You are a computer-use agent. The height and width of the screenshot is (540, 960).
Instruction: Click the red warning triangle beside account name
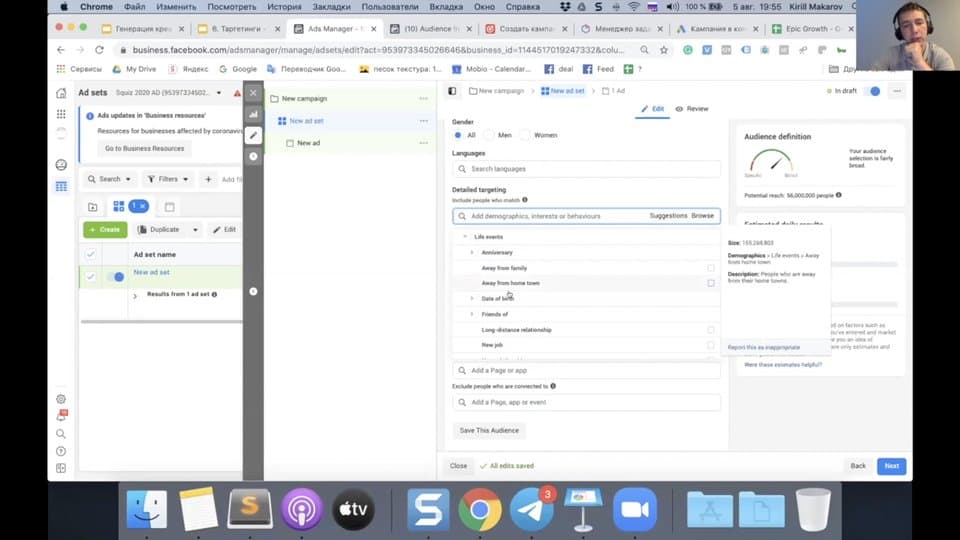[x=237, y=93]
